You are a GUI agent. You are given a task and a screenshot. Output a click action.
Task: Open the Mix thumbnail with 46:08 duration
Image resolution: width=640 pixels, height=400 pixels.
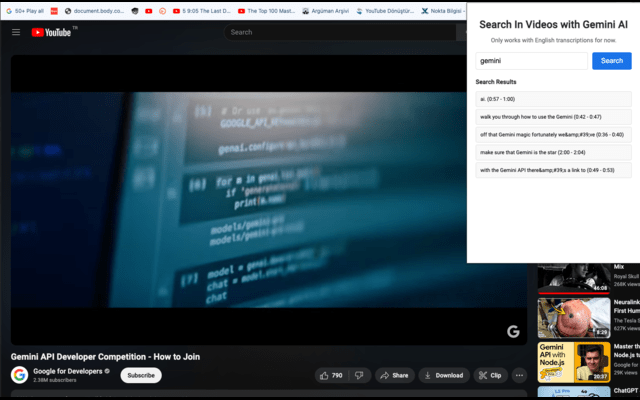[x=574, y=278]
